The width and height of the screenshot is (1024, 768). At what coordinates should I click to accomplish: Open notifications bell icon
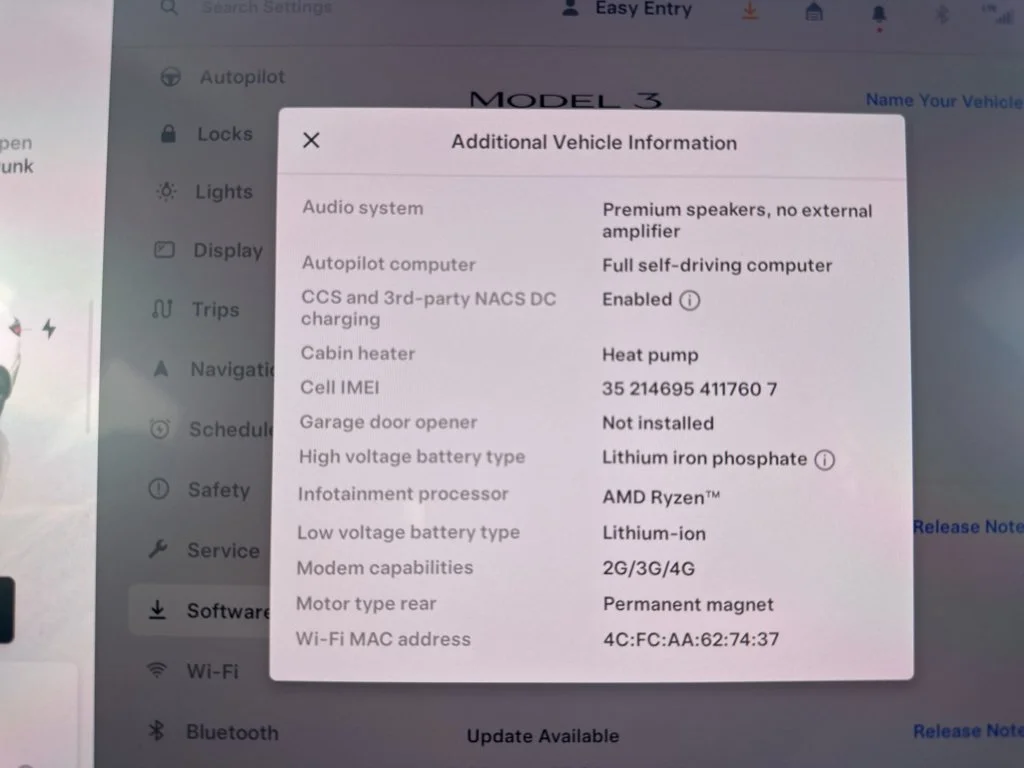(x=879, y=14)
